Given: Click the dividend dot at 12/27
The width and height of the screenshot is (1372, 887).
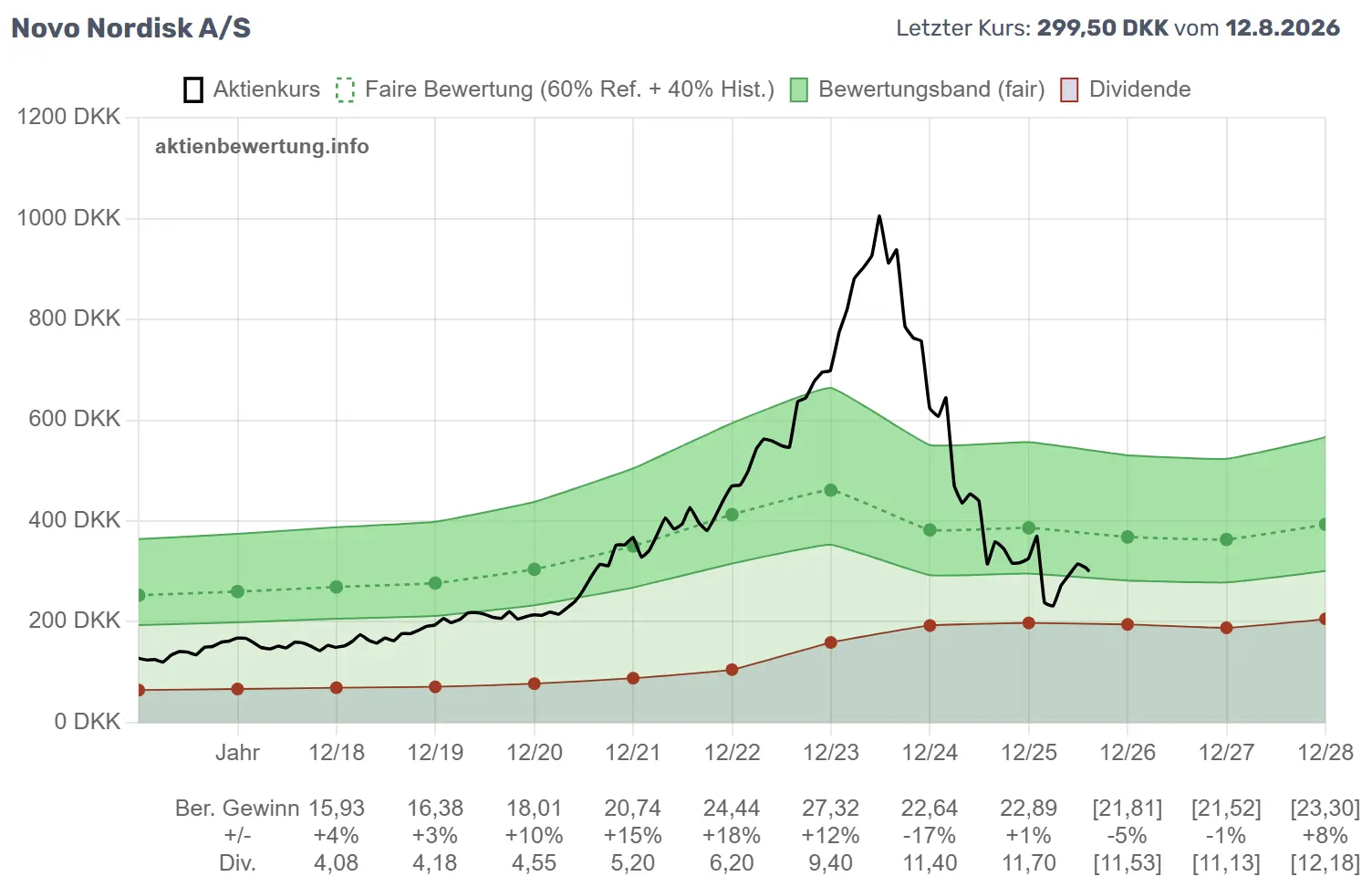Looking at the screenshot, I should [x=1226, y=628].
